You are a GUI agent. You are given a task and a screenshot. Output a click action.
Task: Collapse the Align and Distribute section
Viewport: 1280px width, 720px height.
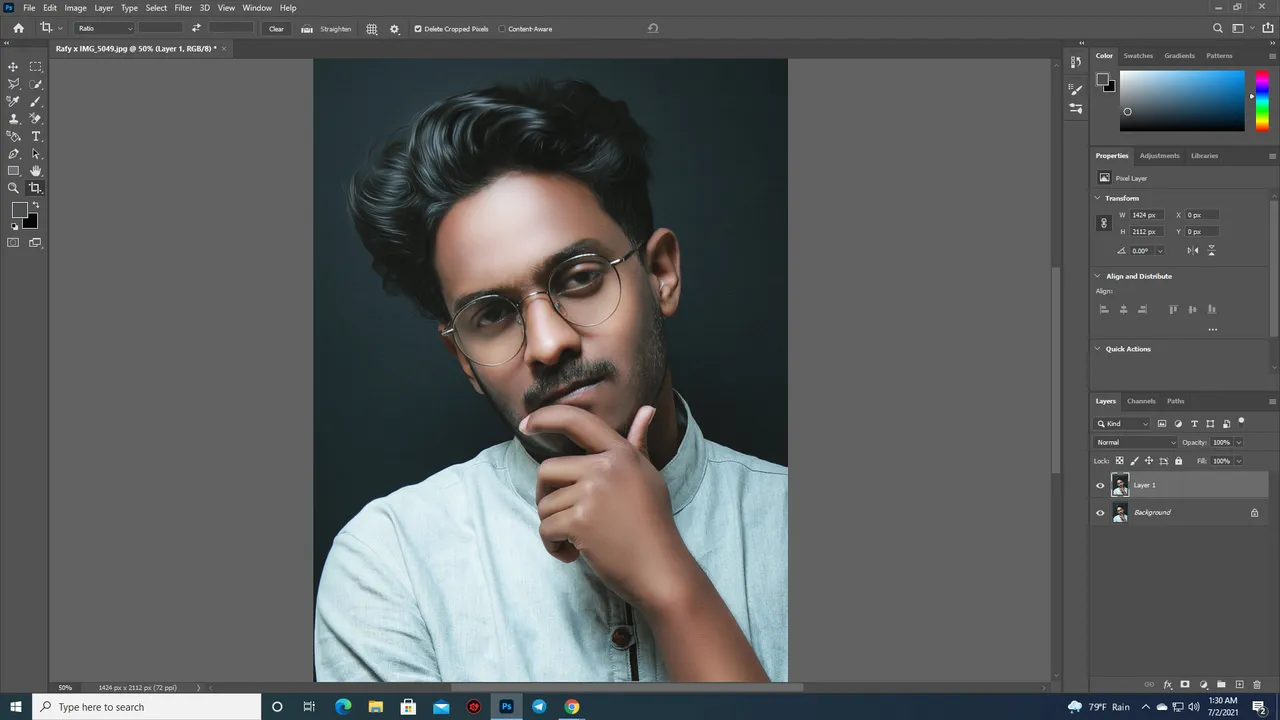(x=1098, y=276)
